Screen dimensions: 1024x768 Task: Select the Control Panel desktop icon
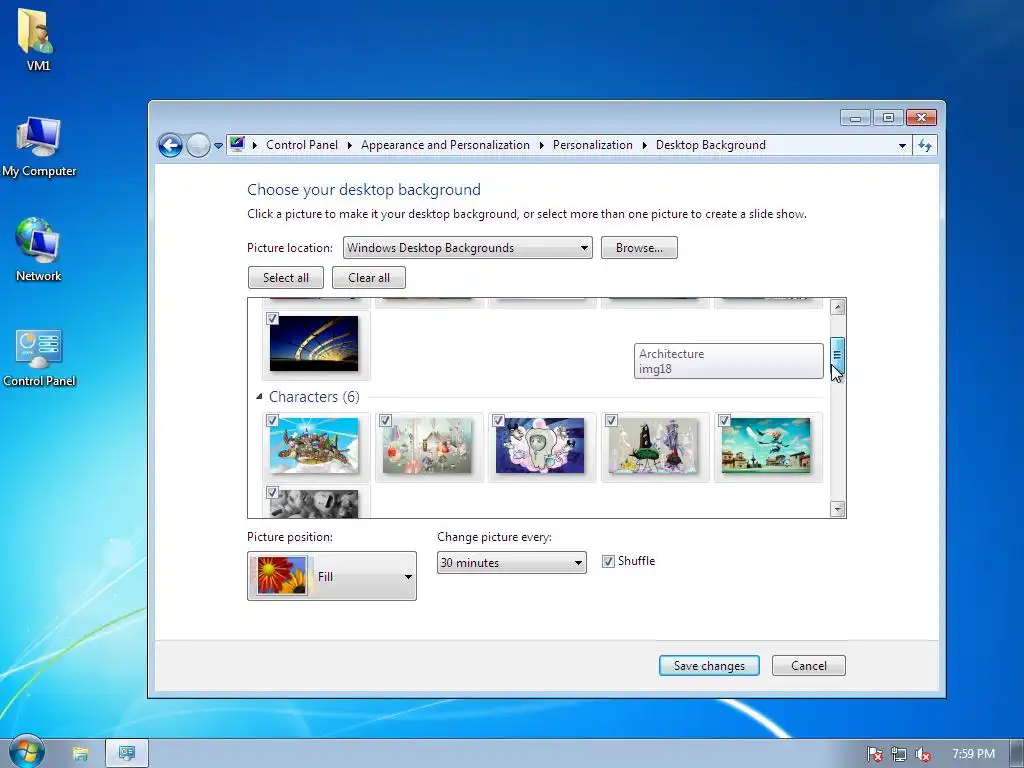[39, 357]
